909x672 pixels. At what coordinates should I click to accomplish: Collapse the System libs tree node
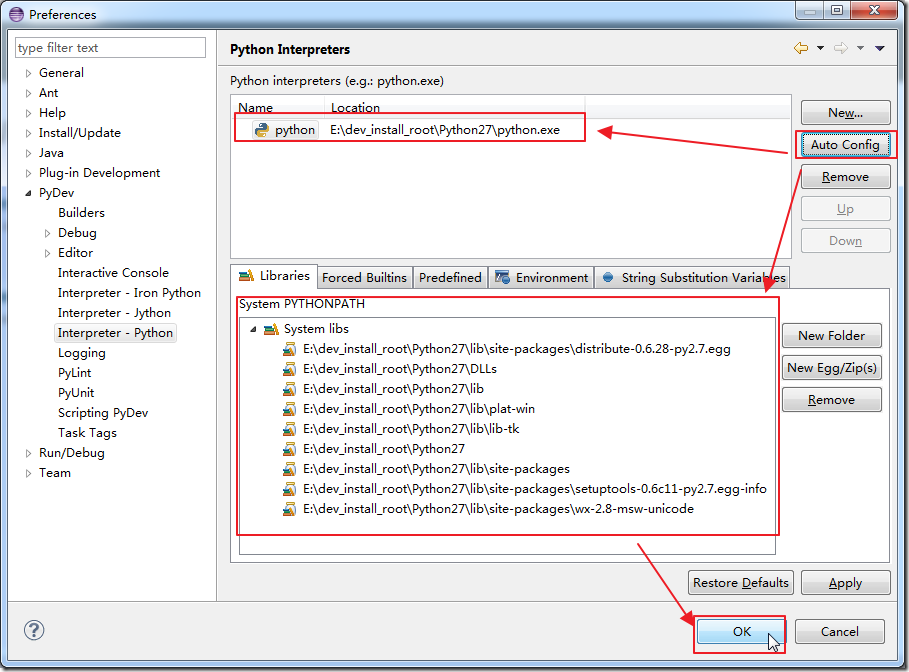(253, 329)
